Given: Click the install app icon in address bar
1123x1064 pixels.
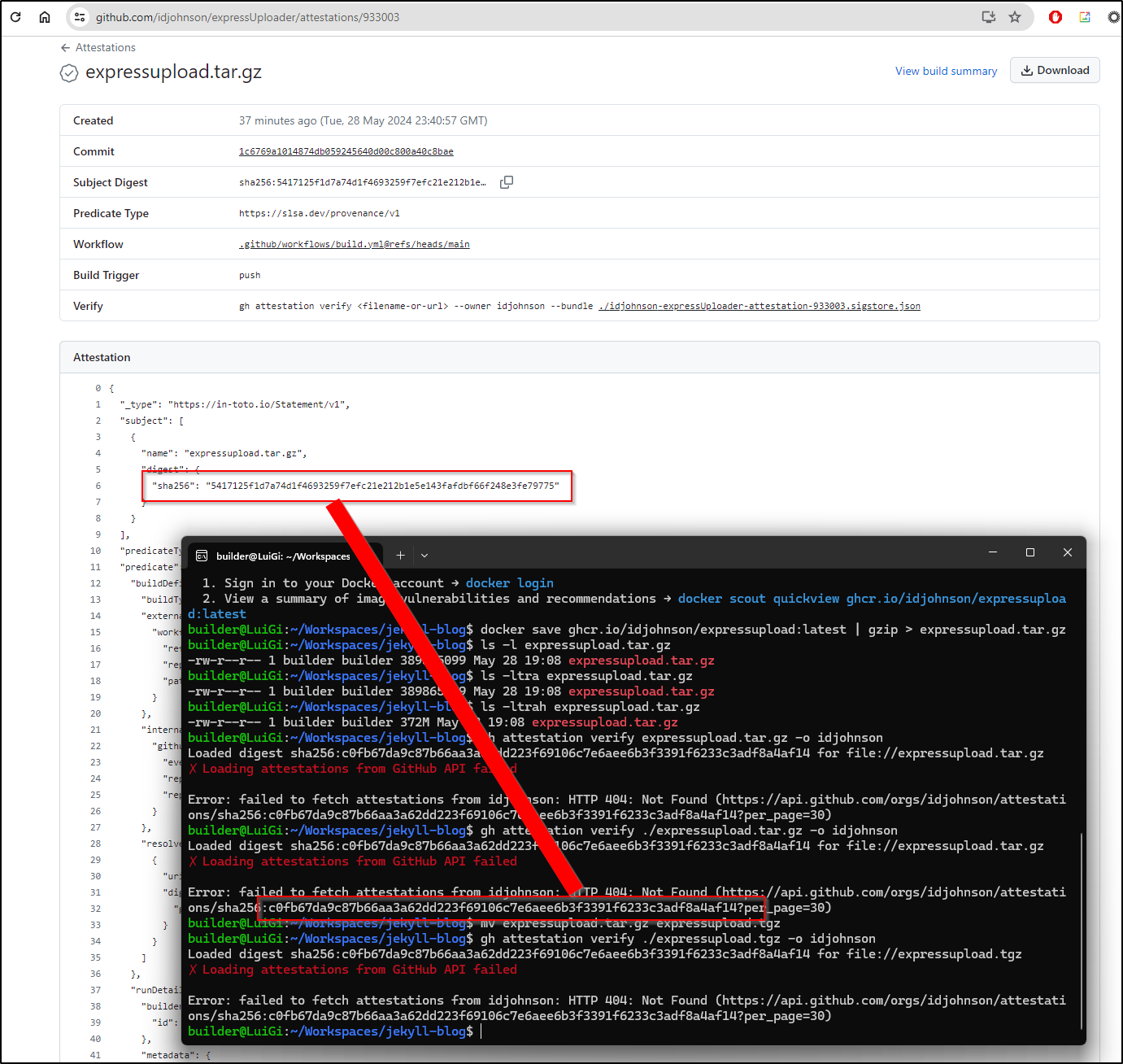Looking at the screenshot, I should tap(989, 17).
